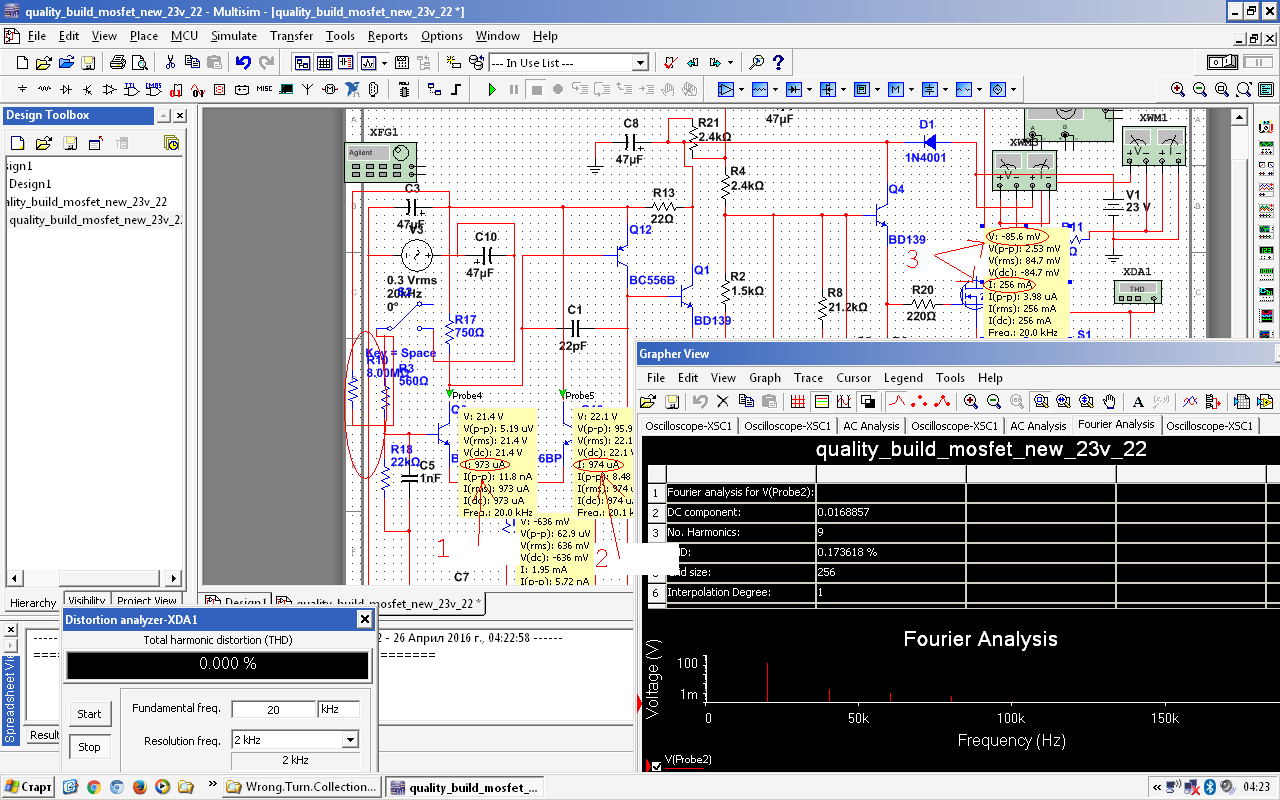
Task: Toggle show lines trace style in Grapher
Action: coord(897,401)
